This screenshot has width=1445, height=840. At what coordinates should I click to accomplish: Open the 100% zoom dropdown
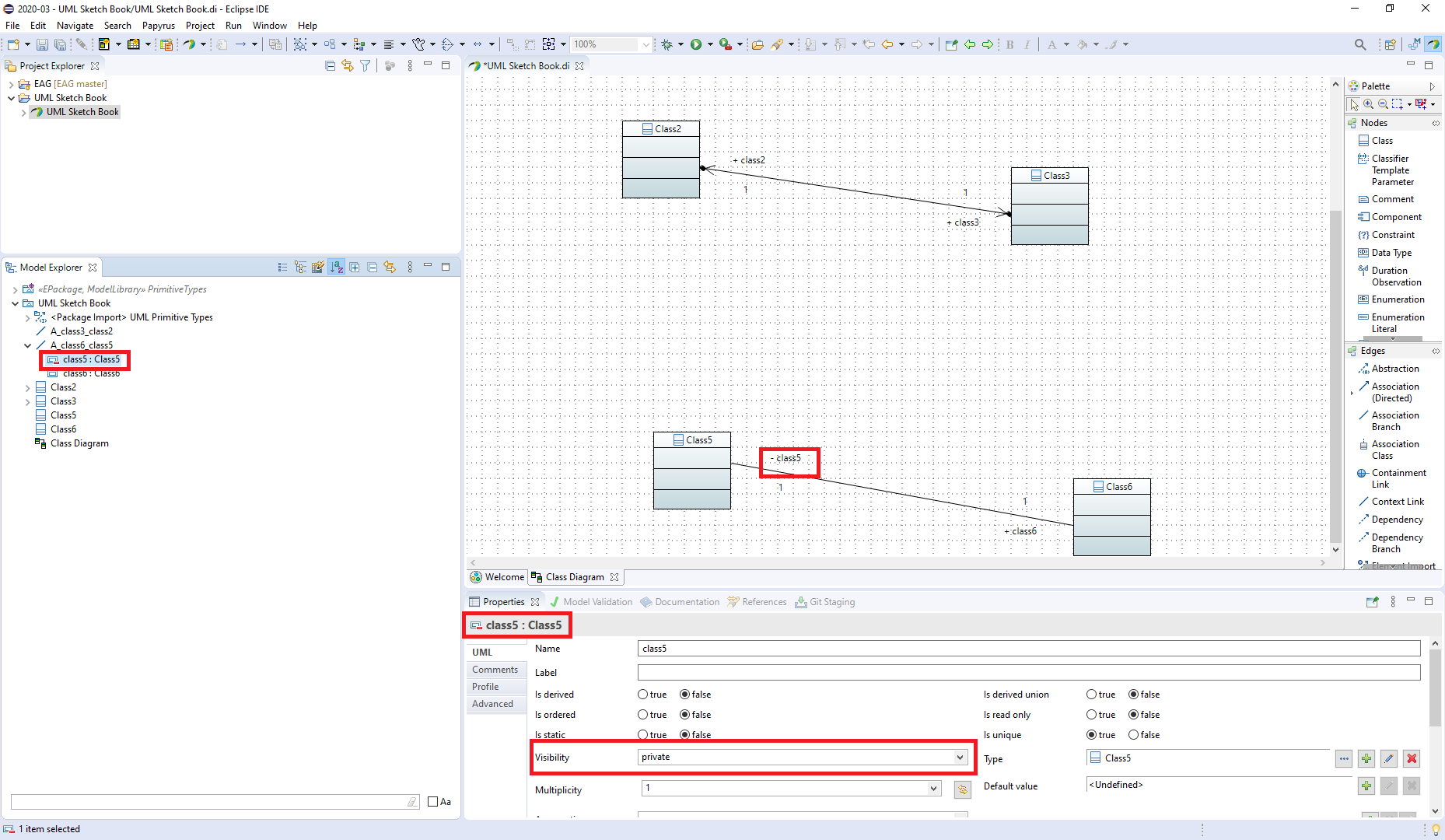[x=646, y=44]
